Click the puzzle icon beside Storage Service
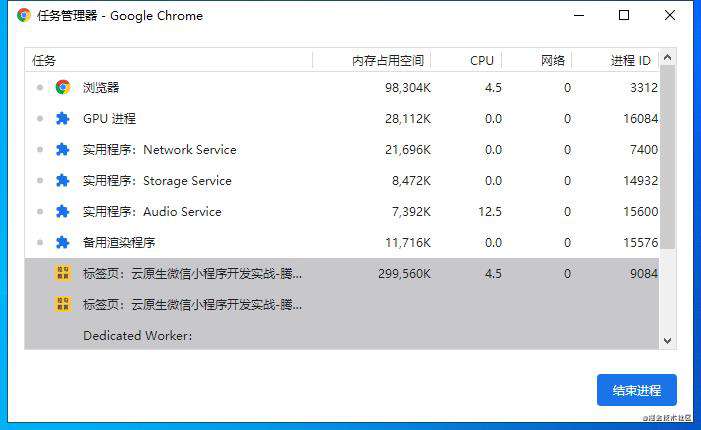The width and height of the screenshot is (701, 430). pyautogui.click(x=63, y=181)
